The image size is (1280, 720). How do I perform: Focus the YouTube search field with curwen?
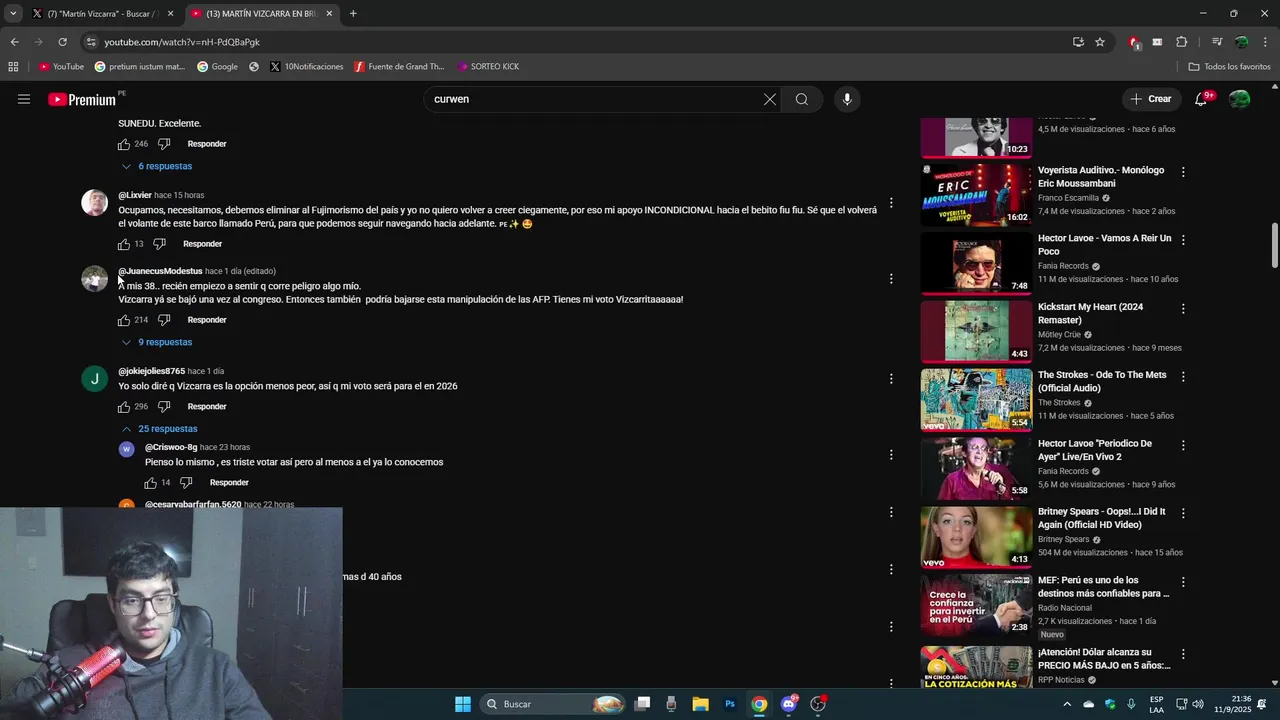coord(595,99)
